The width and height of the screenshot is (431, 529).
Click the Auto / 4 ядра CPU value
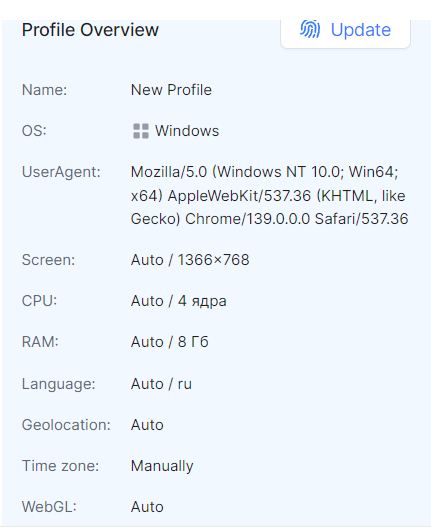pyautogui.click(x=178, y=301)
